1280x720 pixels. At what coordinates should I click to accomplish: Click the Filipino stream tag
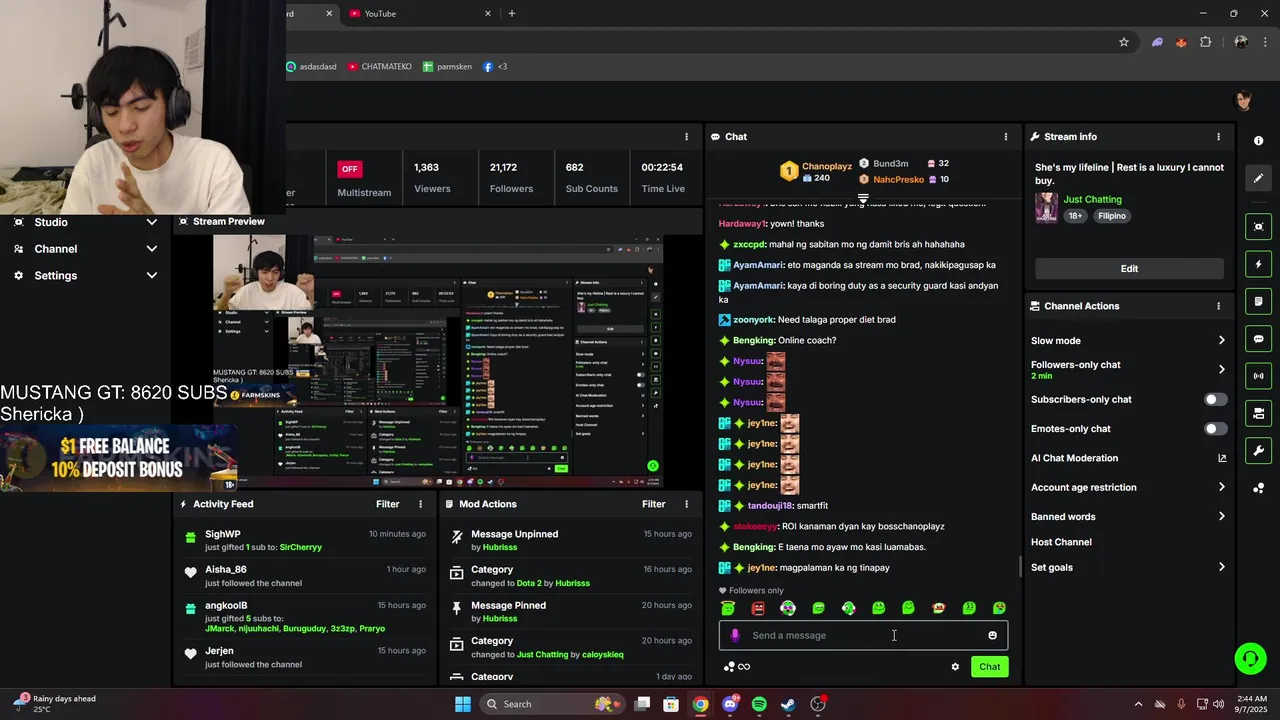pyautogui.click(x=1111, y=216)
